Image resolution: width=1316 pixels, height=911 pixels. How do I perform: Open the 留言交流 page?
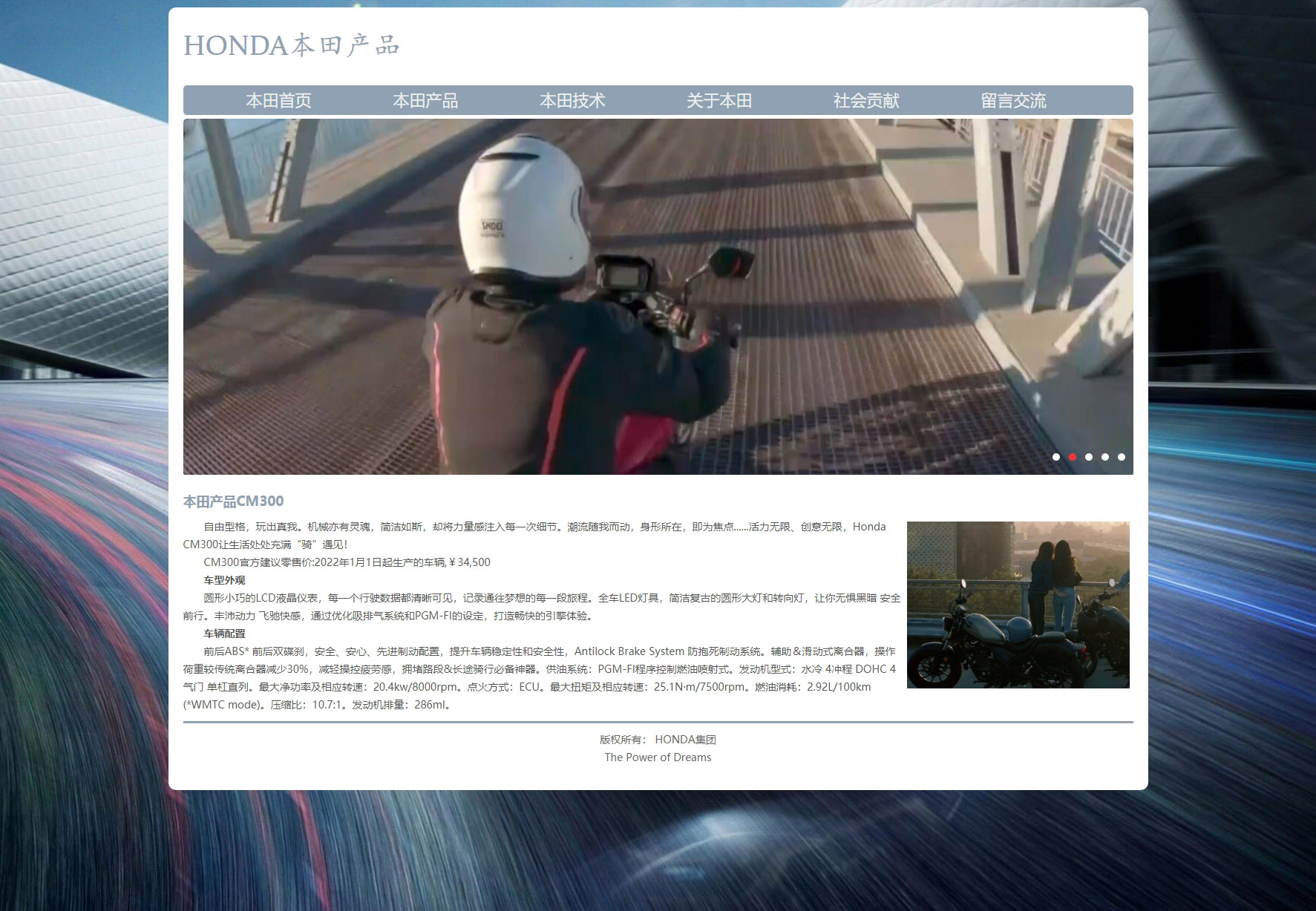[1013, 100]
